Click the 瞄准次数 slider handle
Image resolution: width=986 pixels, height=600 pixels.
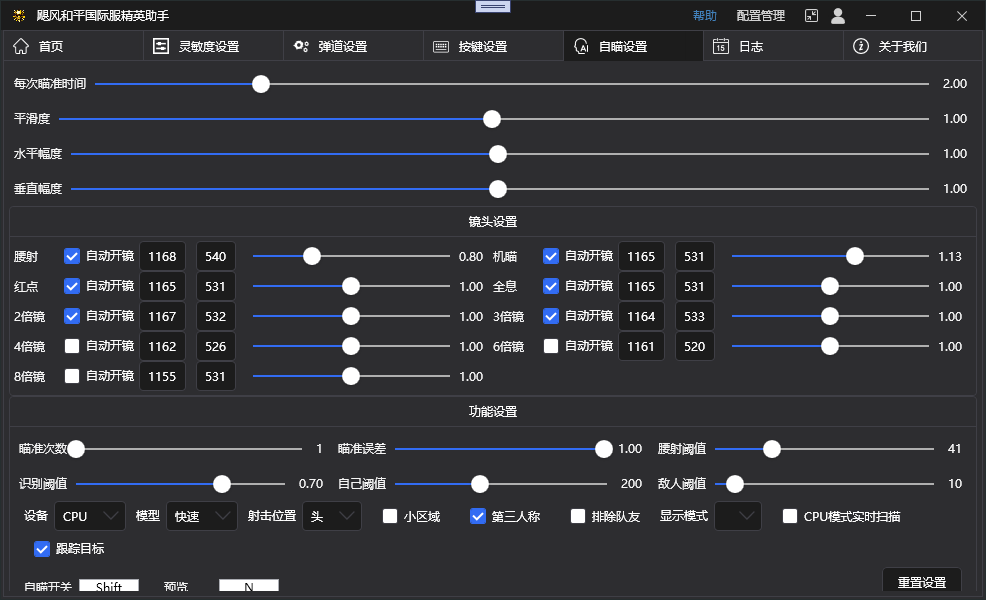click(x=76, y=449)
